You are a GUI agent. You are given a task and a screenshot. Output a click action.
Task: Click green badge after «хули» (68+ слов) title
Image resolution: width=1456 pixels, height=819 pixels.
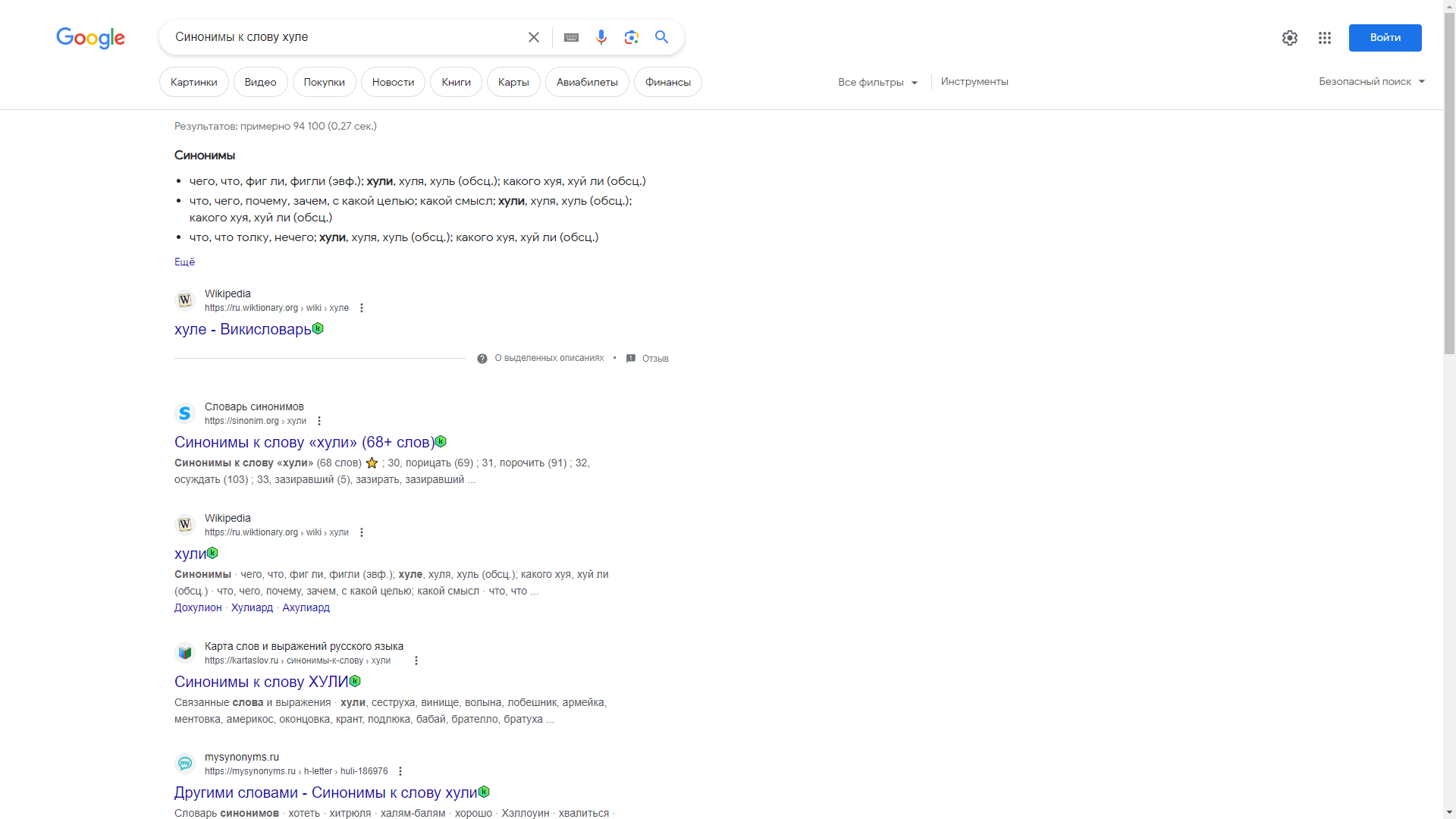(x=441, y=441)
